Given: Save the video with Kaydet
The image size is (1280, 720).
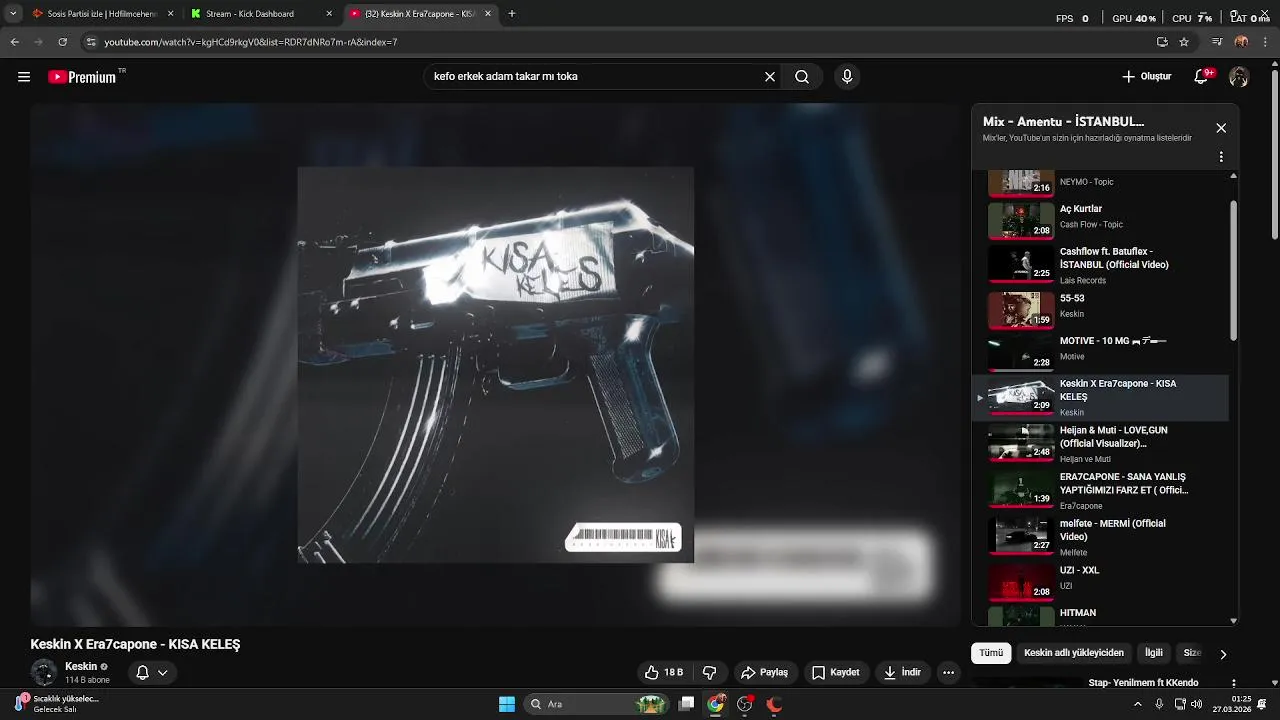Looking at the screenshot, I should [x=836, y=673].
